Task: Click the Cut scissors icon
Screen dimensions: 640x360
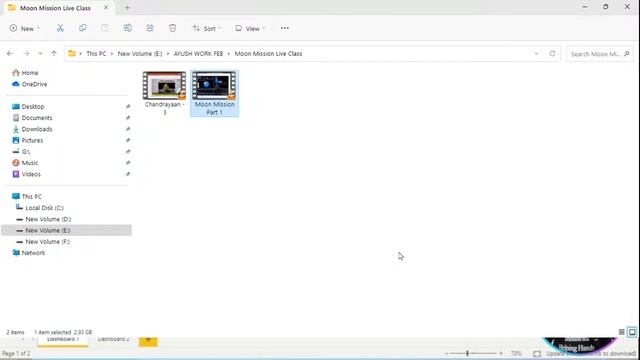Action: [x=60, y=28]
